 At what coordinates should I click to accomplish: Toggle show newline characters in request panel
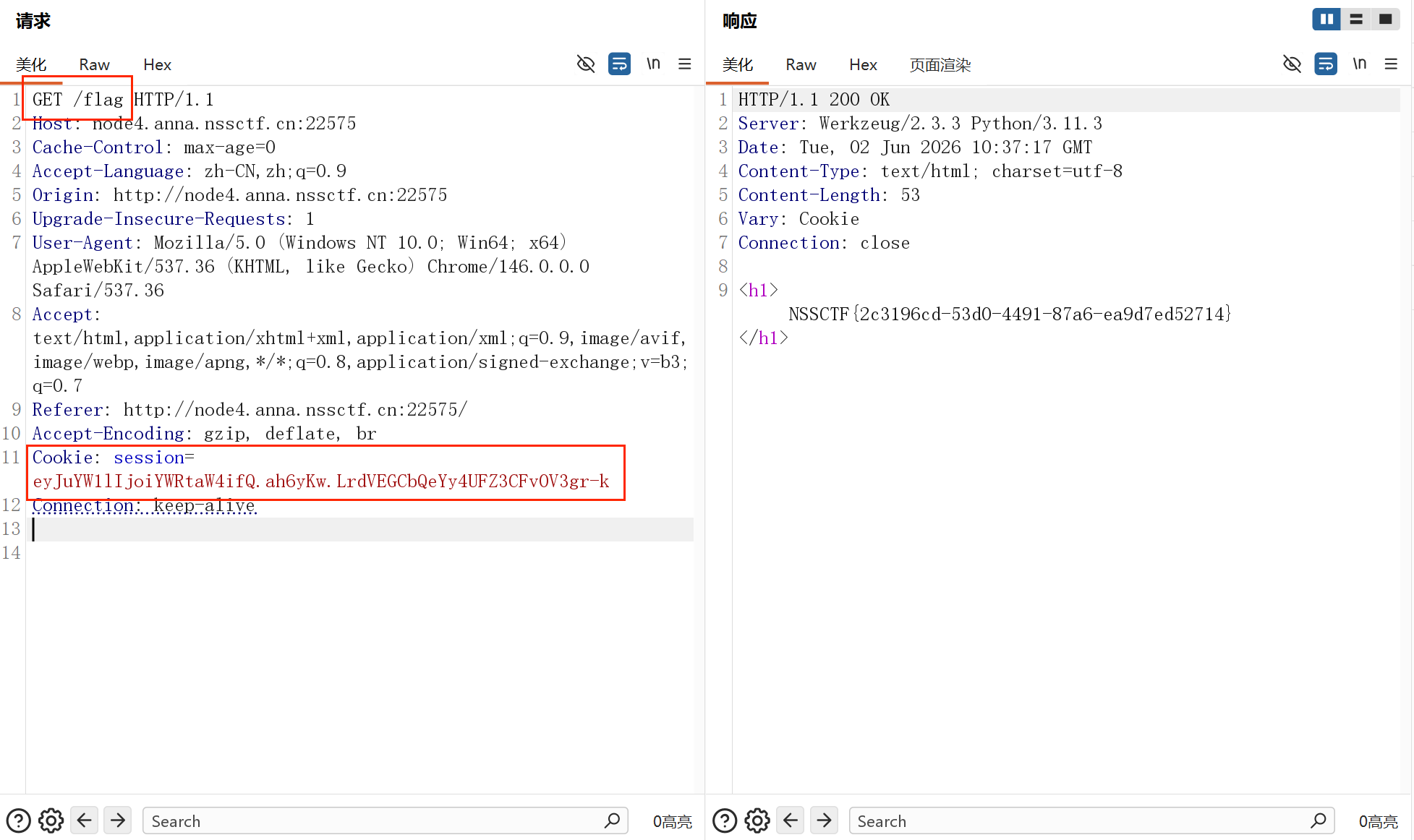653,64
